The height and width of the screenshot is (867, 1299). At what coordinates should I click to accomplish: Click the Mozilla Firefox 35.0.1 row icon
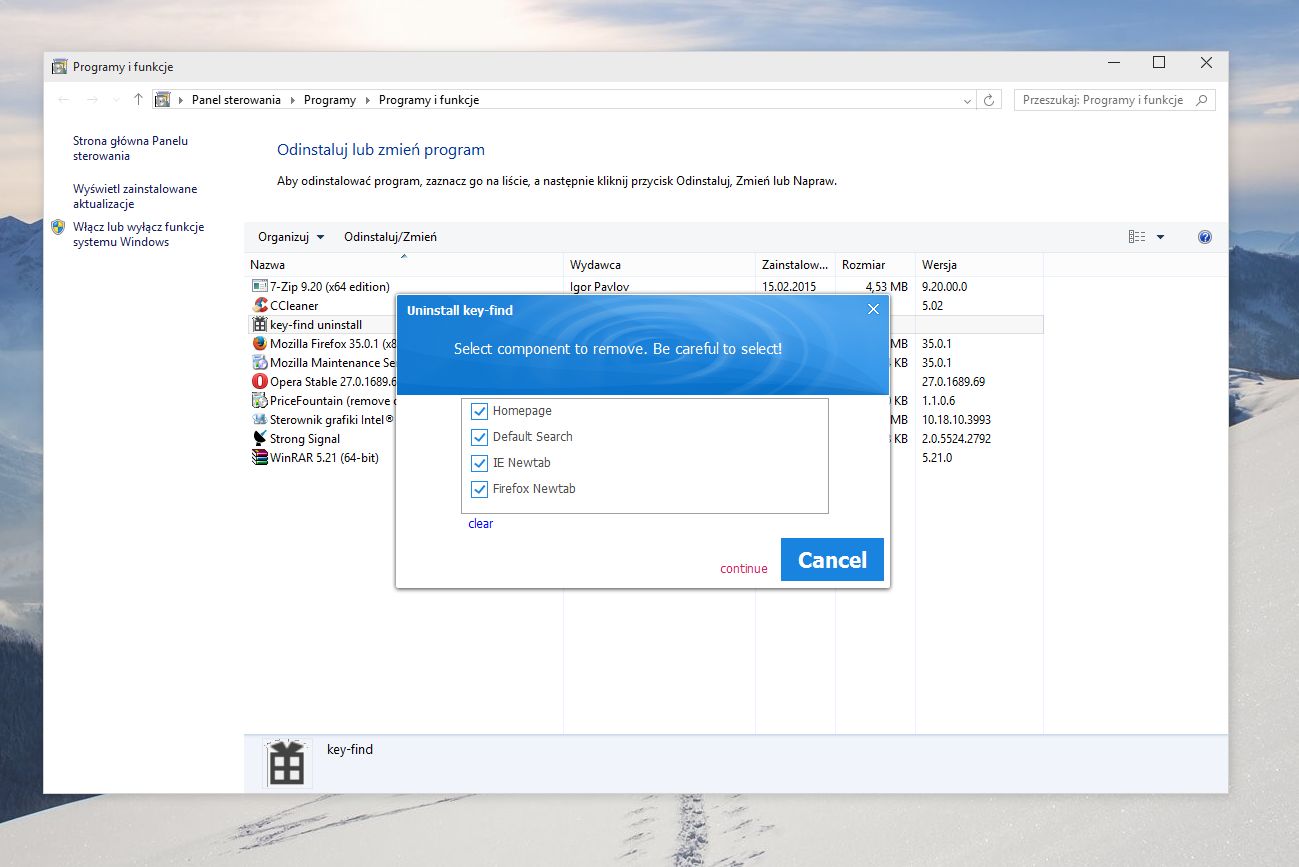pyautogui.click(x=260, y=344)
